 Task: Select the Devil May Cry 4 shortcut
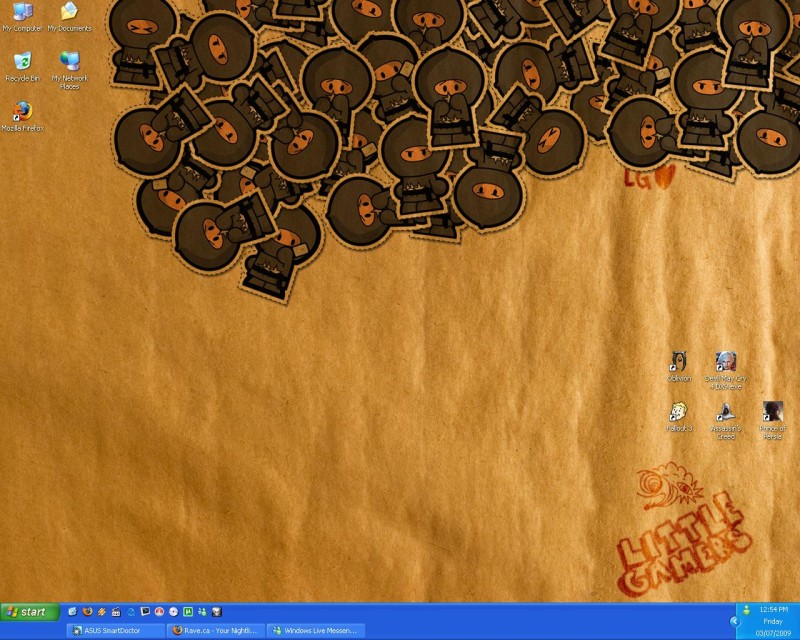726,370
